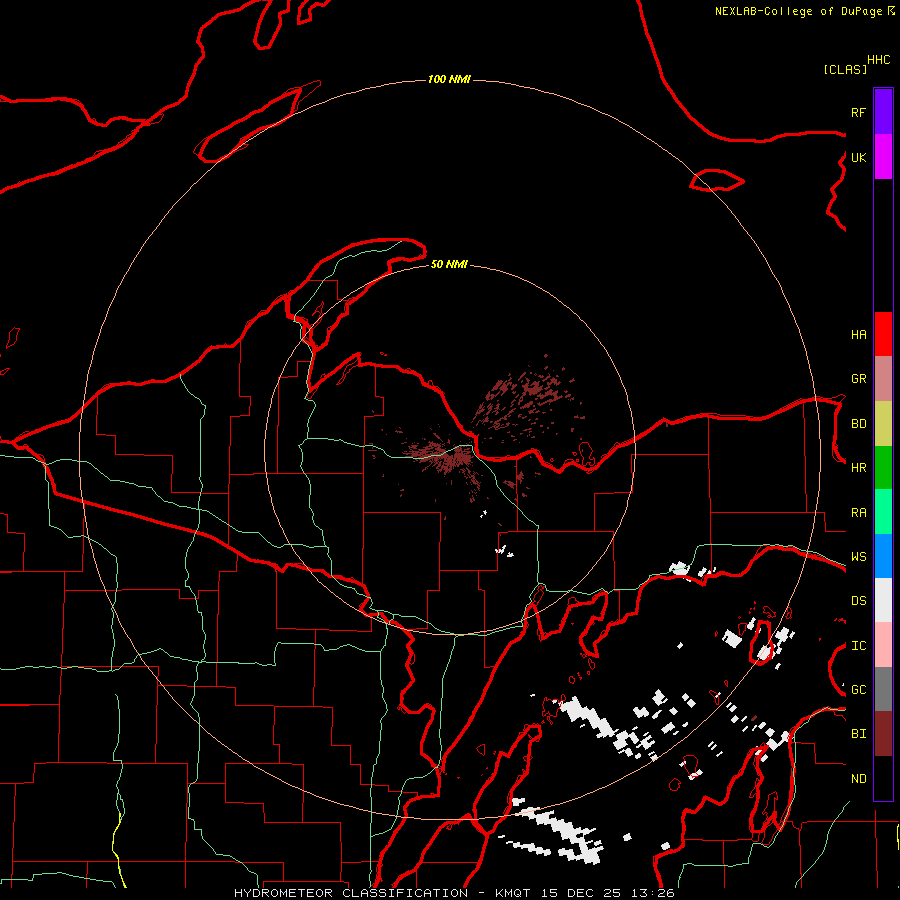900x900 pixels.
Task: Click the GR legend label
Action: pos(858,379)
